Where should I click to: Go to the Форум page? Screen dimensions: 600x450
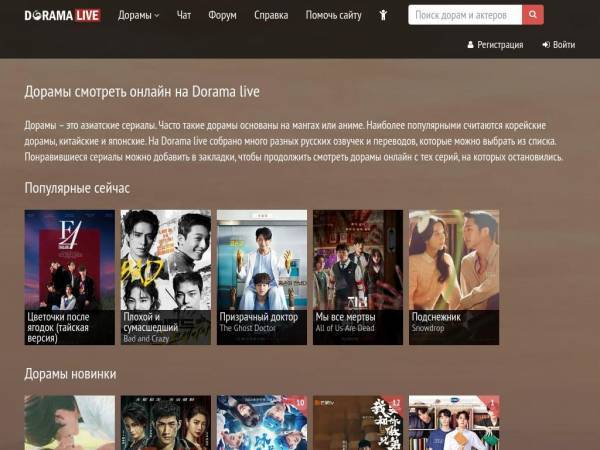pyautogui.click(x=222, y=15)
